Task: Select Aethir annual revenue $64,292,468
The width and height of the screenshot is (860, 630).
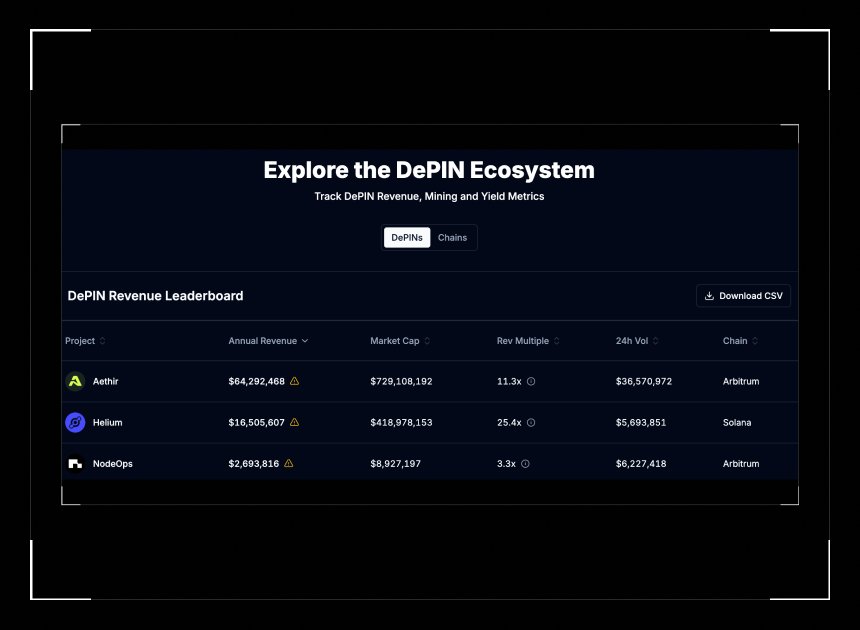Action: (x=256, y=381)
